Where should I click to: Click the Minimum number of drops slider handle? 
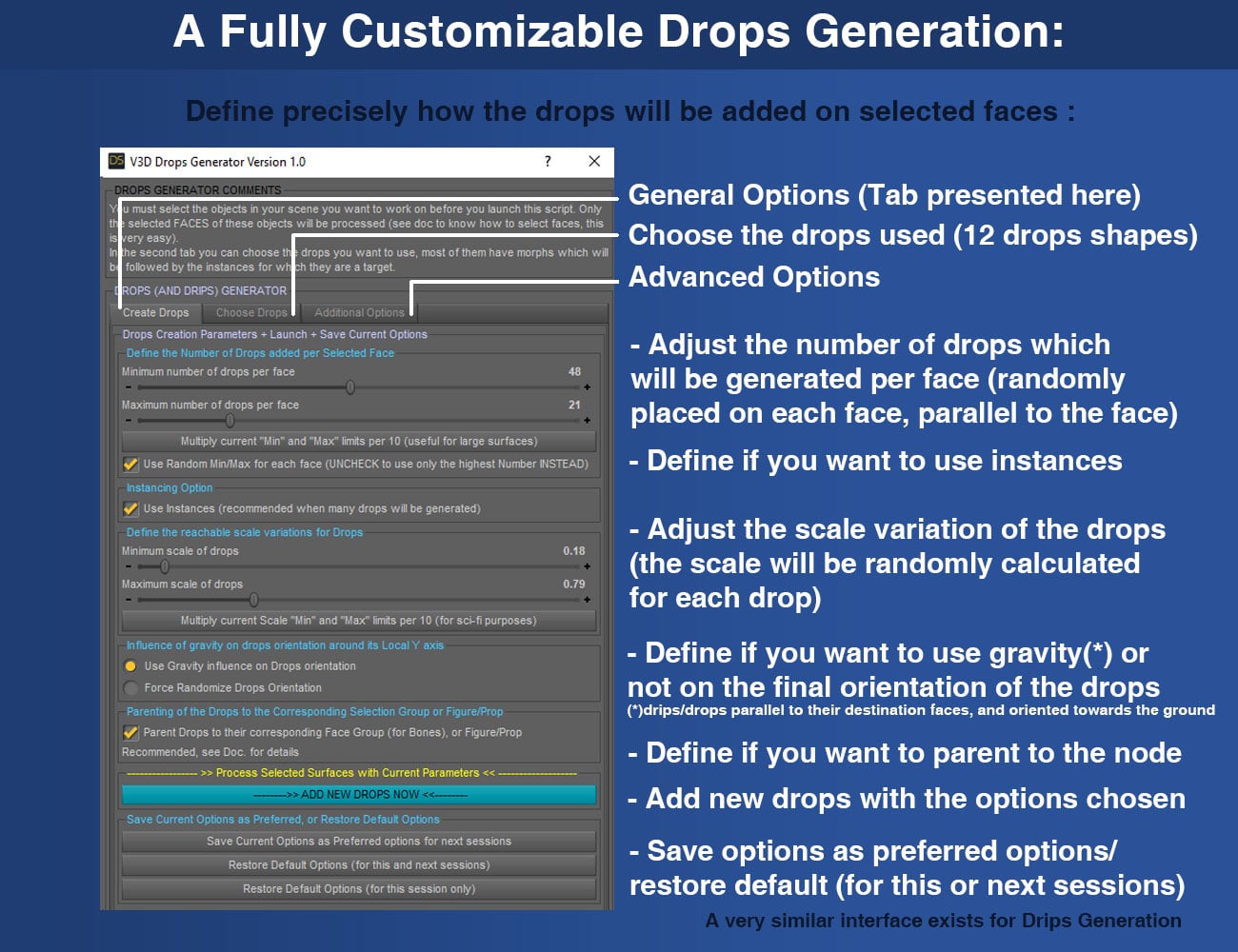point(349,387)
